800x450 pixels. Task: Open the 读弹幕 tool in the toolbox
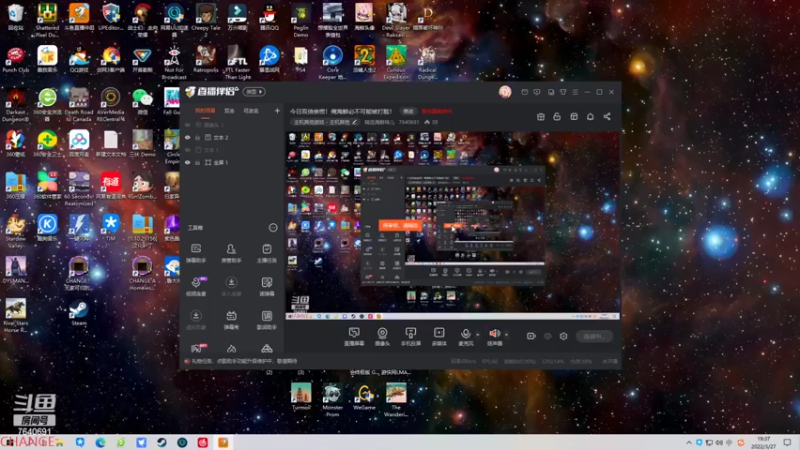point(267,287)
